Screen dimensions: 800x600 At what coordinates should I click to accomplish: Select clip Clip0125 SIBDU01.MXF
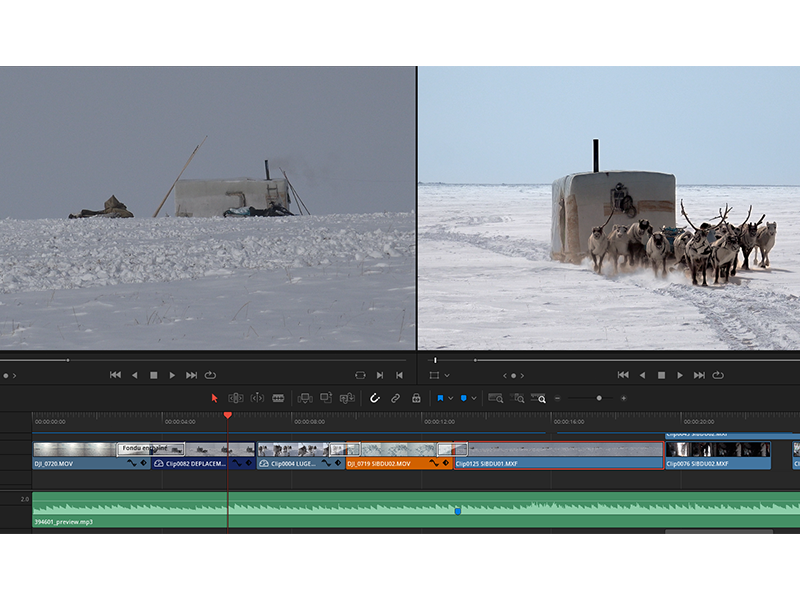pos(559,456)
